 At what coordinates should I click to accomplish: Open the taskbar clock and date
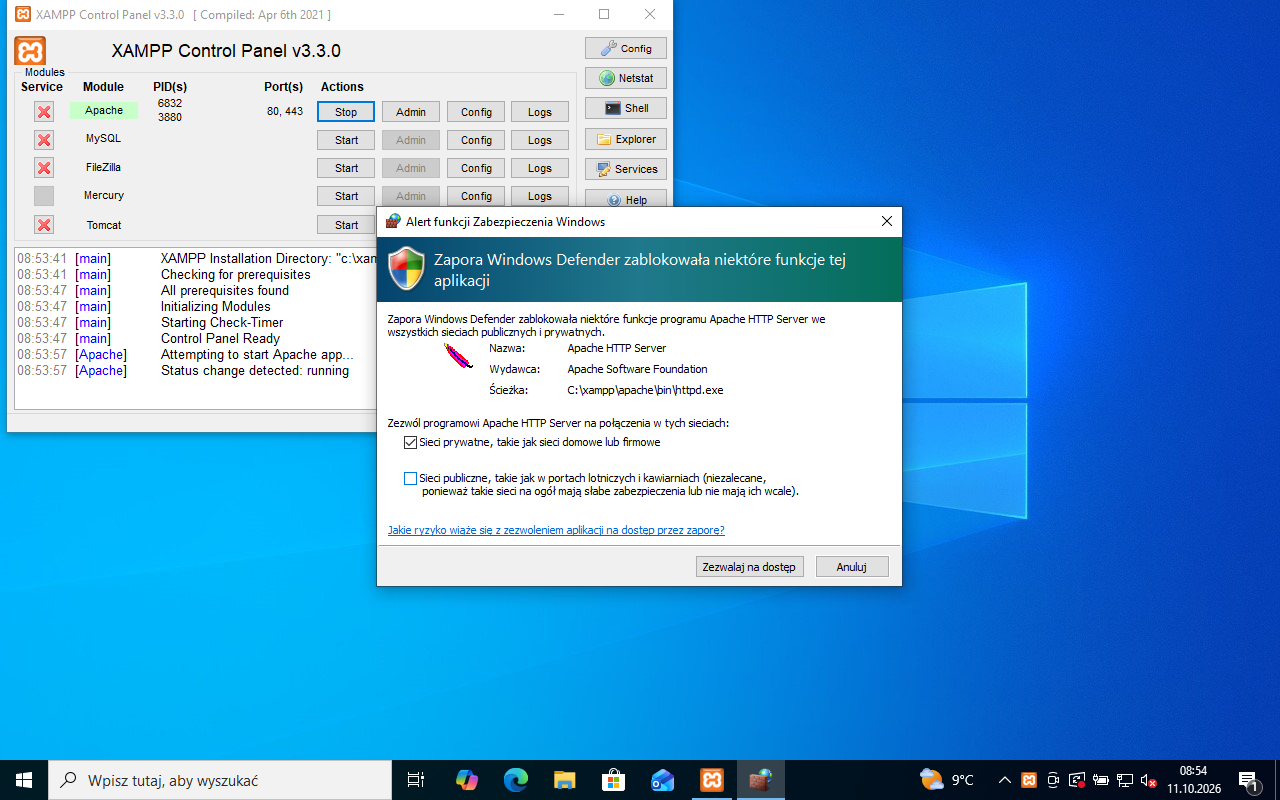(1193, 780)
